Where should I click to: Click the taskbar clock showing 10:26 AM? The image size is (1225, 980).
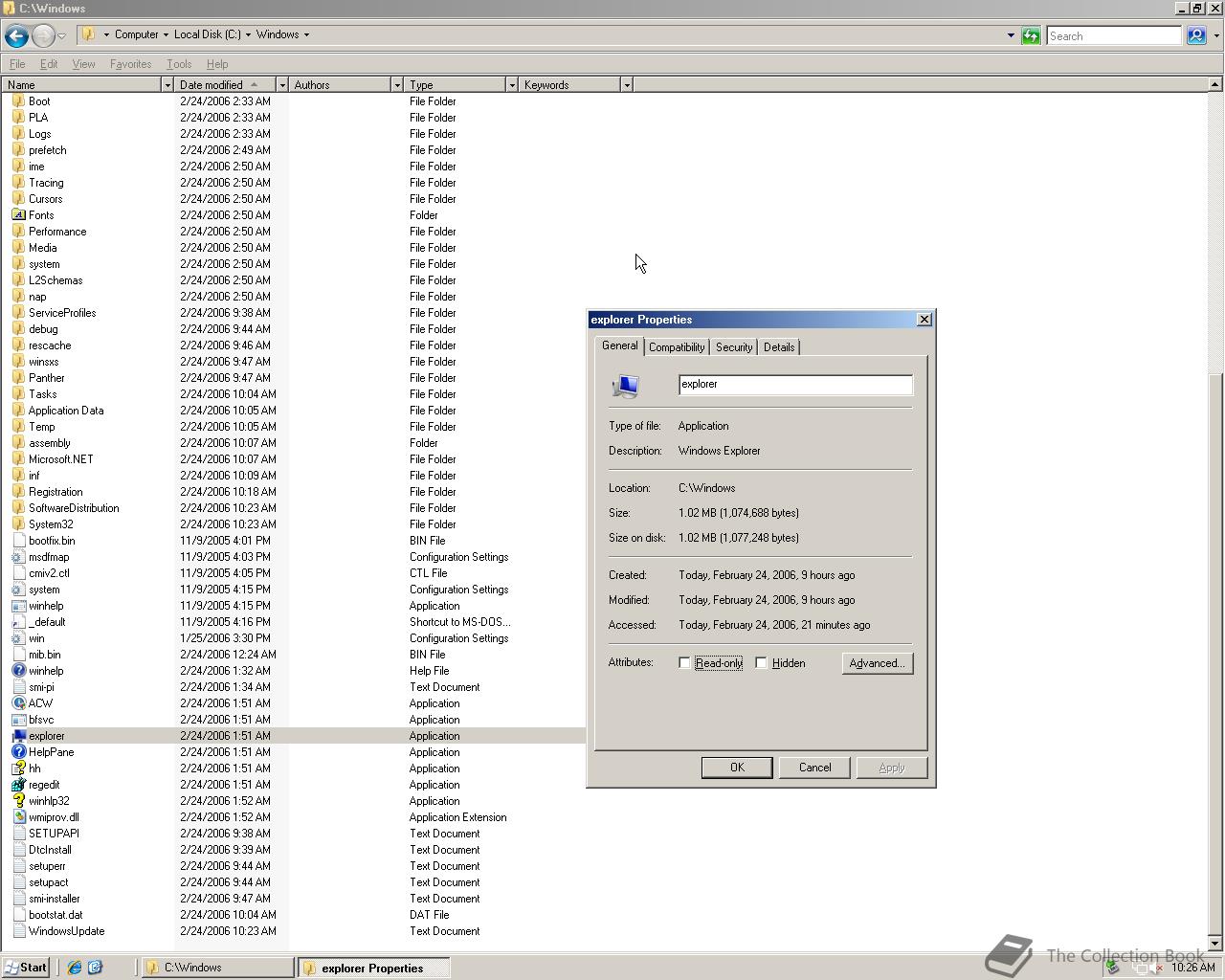click(1192, 968)
